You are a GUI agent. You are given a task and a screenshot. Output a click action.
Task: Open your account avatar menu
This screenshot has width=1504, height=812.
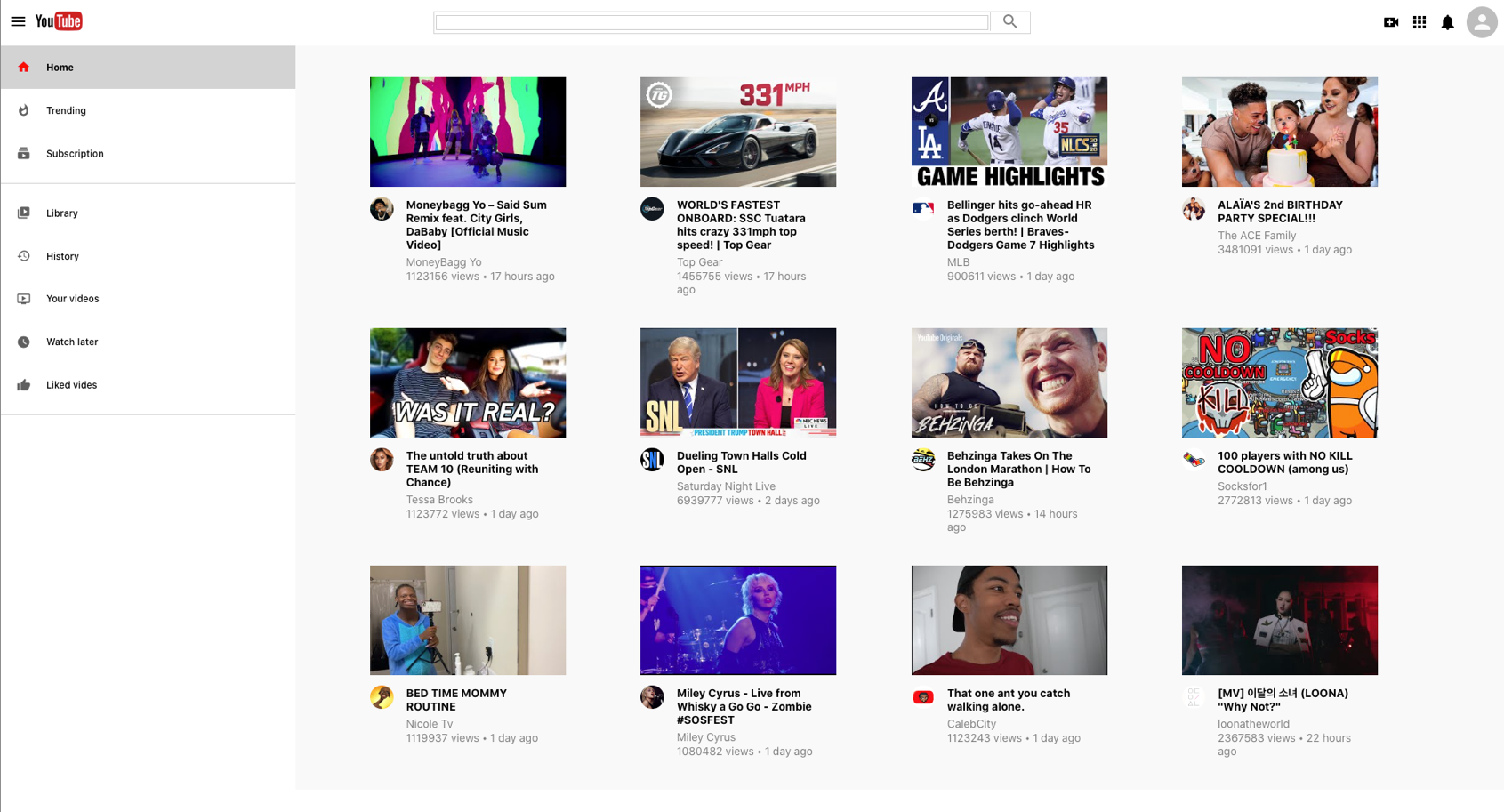tap(1481, 21)
